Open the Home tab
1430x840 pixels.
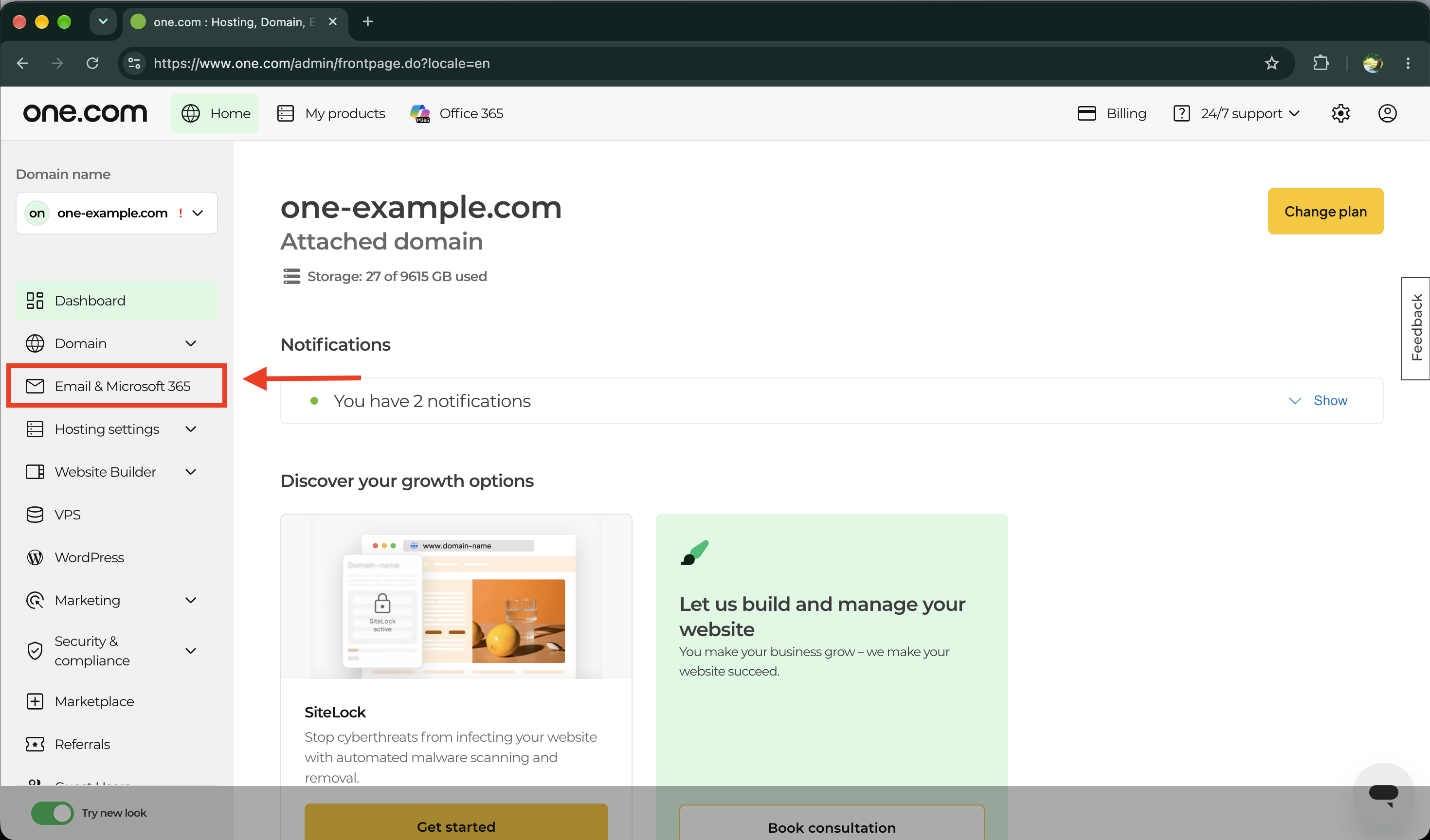pos(215,113)
